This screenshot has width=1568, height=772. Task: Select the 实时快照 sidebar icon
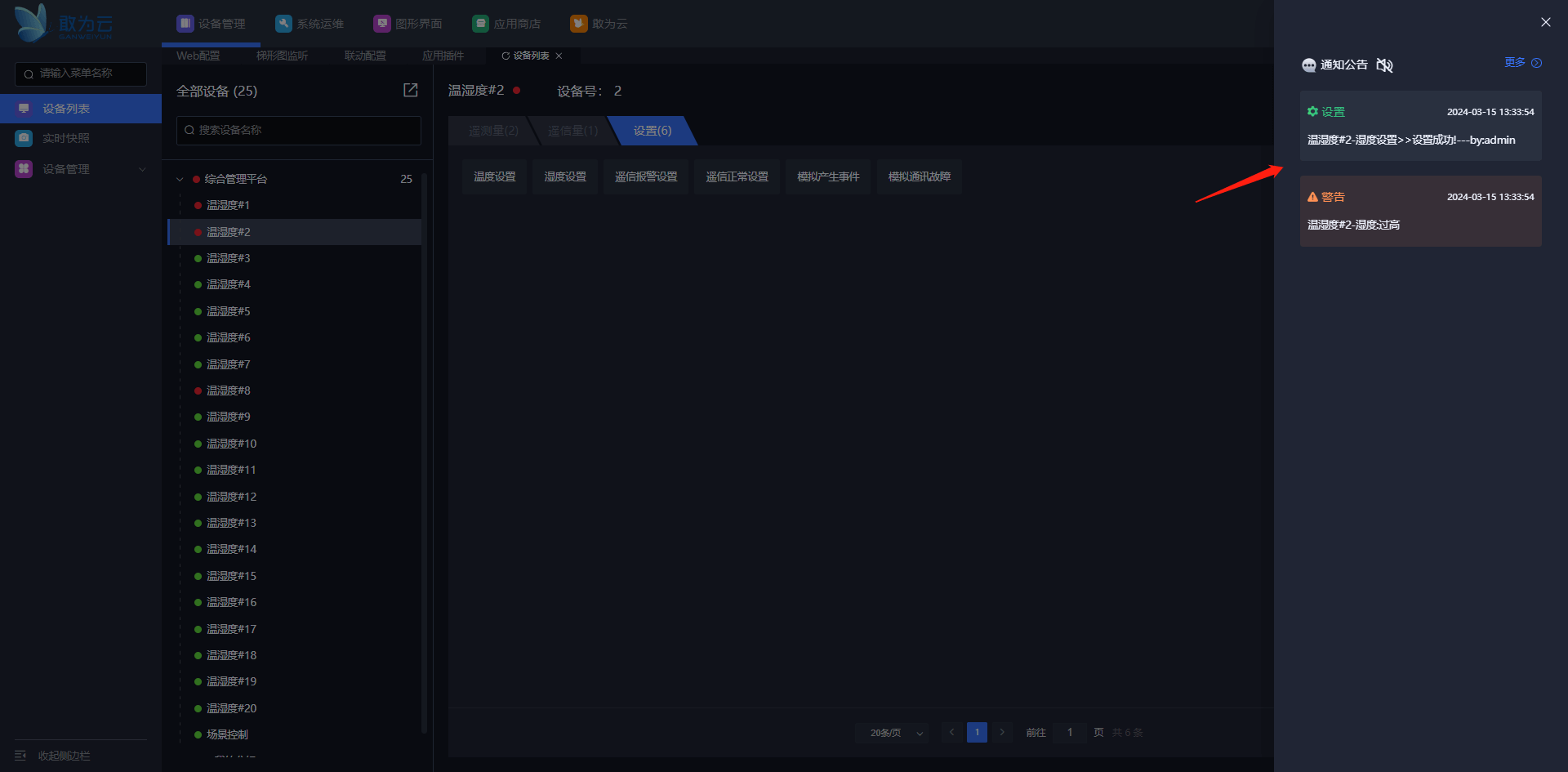pyautogui.click(x=24, y=138)
